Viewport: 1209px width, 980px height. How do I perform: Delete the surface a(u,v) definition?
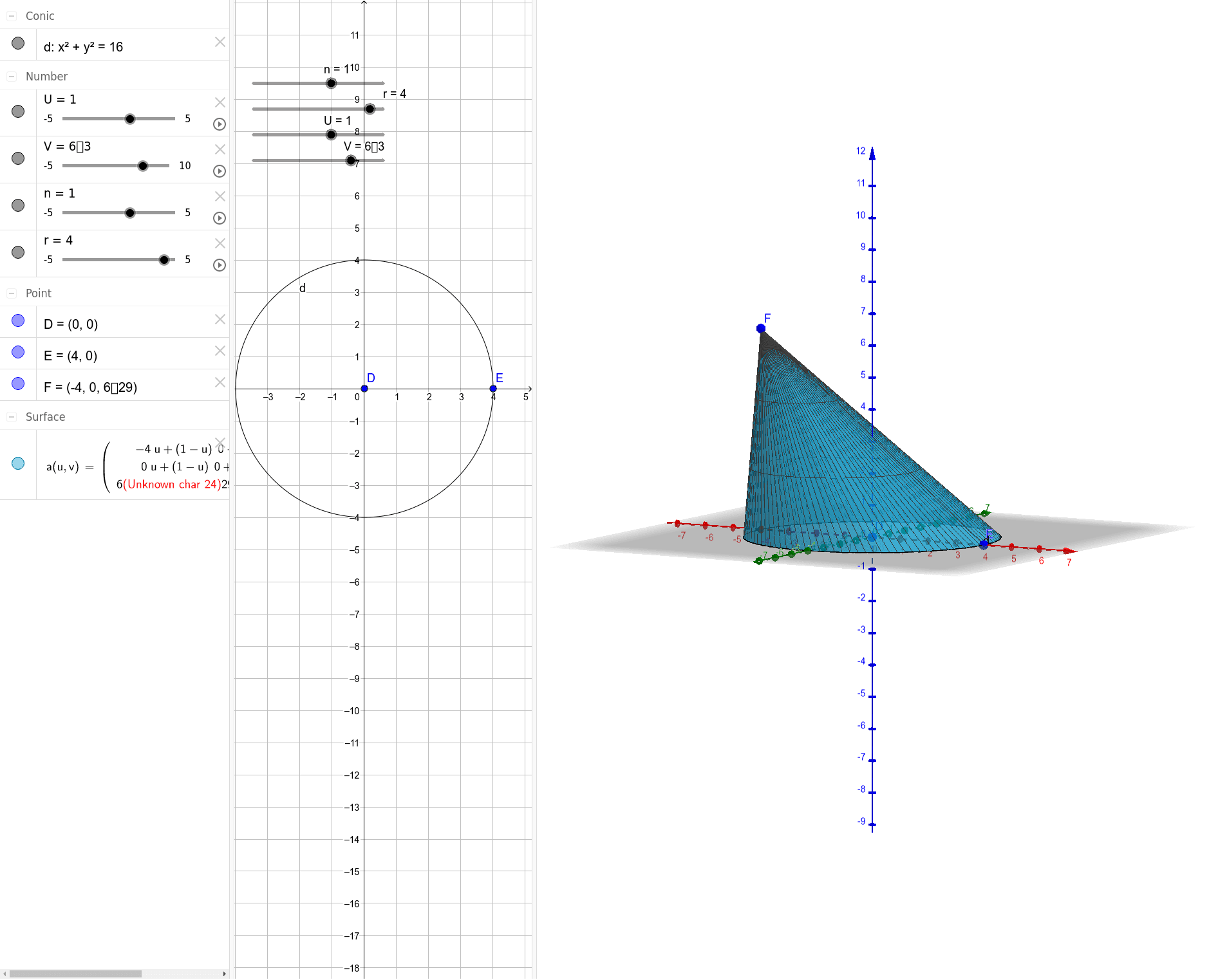(x=220, y=443)
